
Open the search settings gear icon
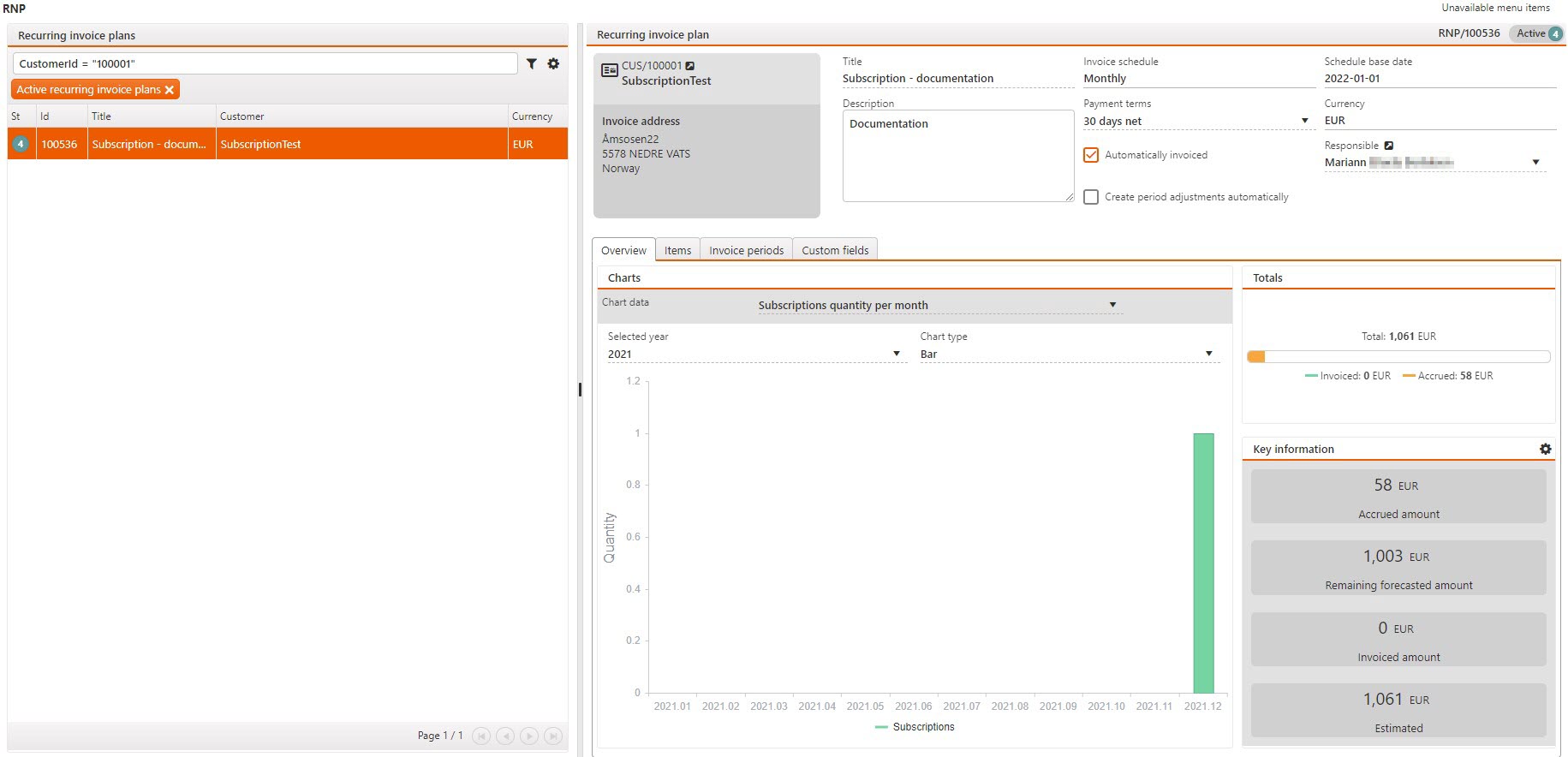(553, 63)
